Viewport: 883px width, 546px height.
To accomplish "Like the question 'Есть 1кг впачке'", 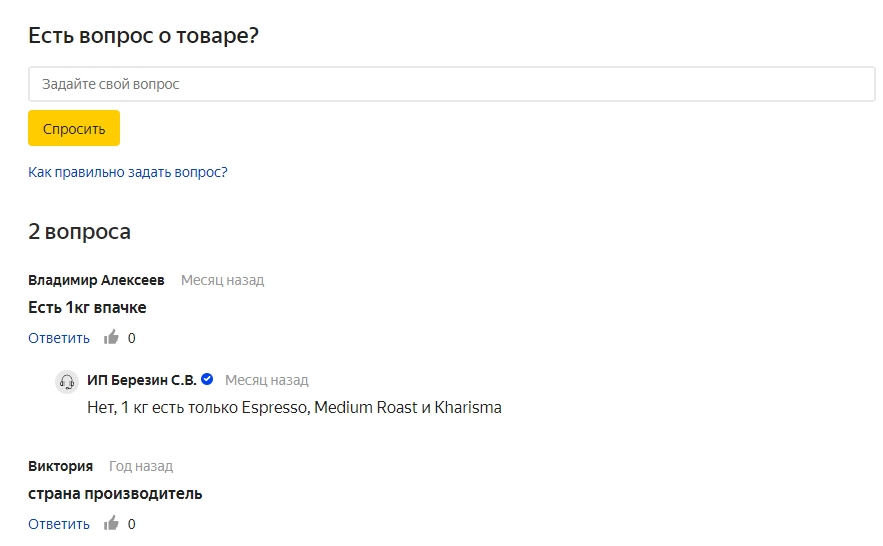I will (111, 337).
